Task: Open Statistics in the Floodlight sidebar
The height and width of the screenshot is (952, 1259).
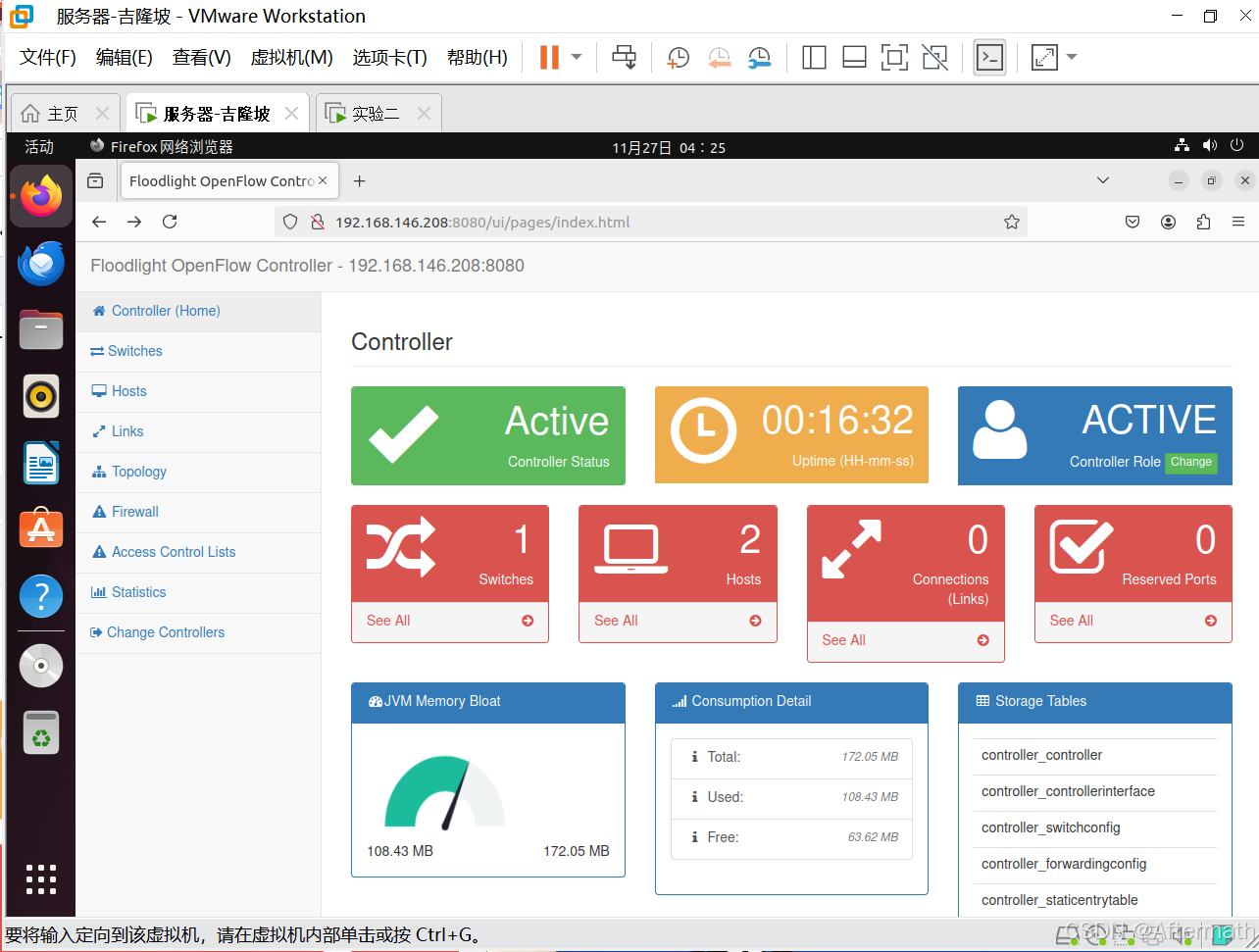Action: [x=198, y=592]
